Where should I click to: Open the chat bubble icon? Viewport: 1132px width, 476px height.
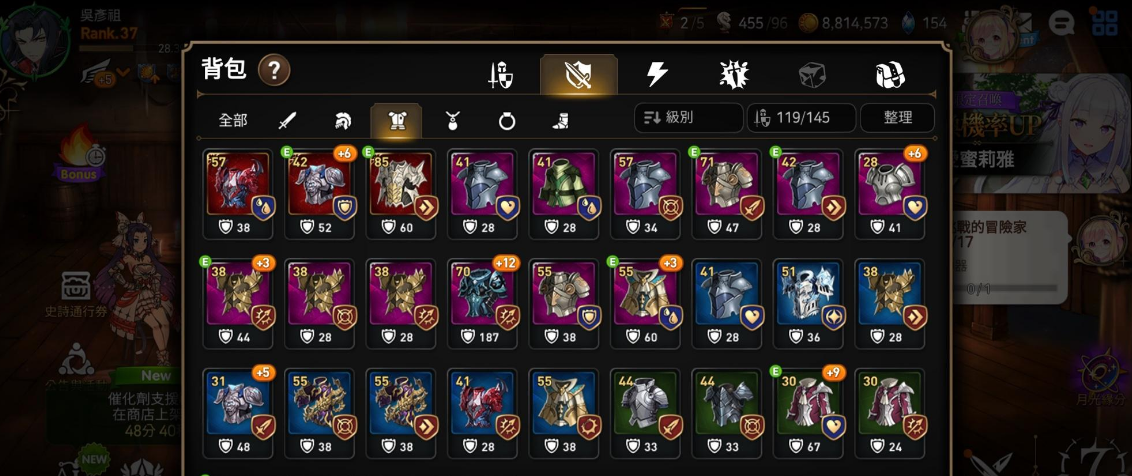point(1061,24)
